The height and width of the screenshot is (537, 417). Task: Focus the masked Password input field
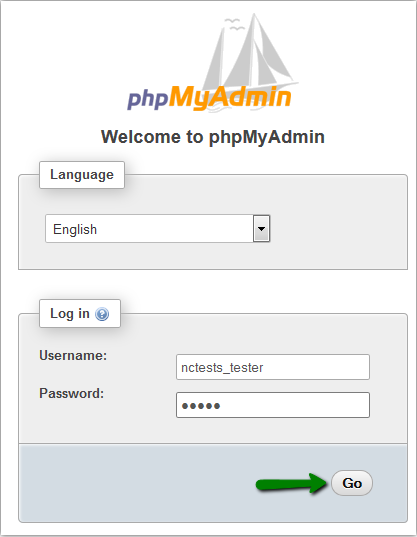(273, 405)
